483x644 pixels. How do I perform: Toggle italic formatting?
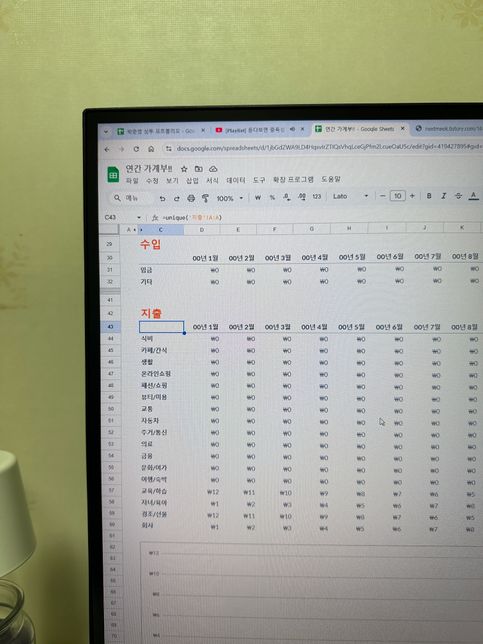(x=444, y=196)
